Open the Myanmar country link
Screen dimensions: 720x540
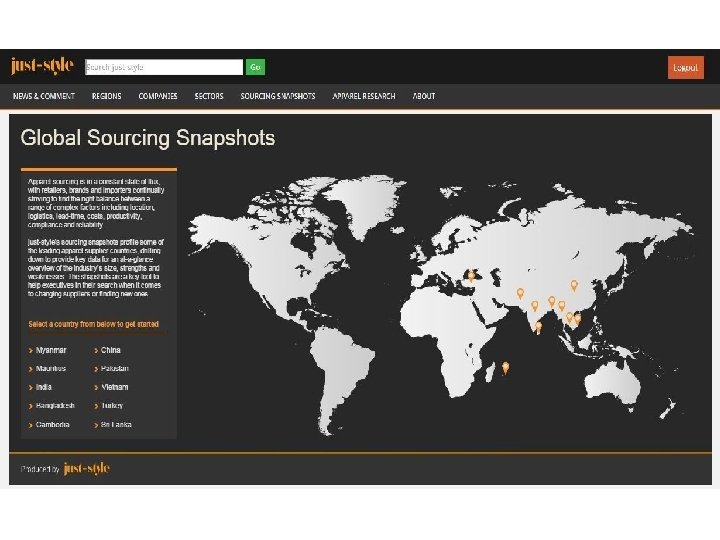tap(51, 350)
